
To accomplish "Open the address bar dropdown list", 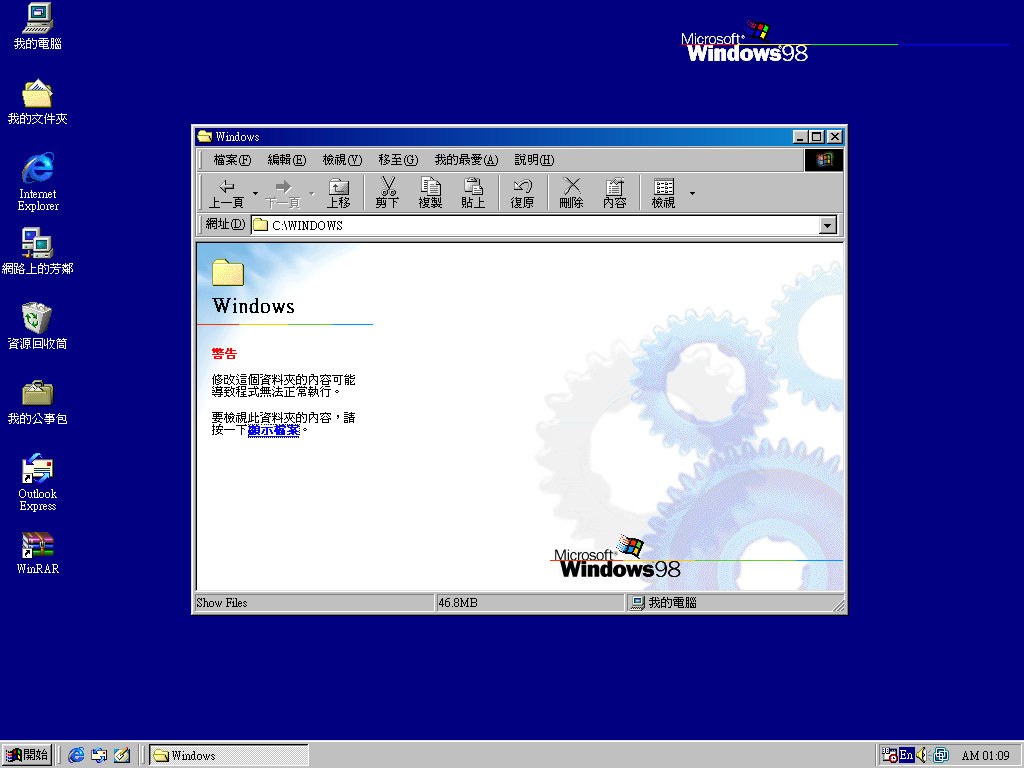I will point(827,225).
